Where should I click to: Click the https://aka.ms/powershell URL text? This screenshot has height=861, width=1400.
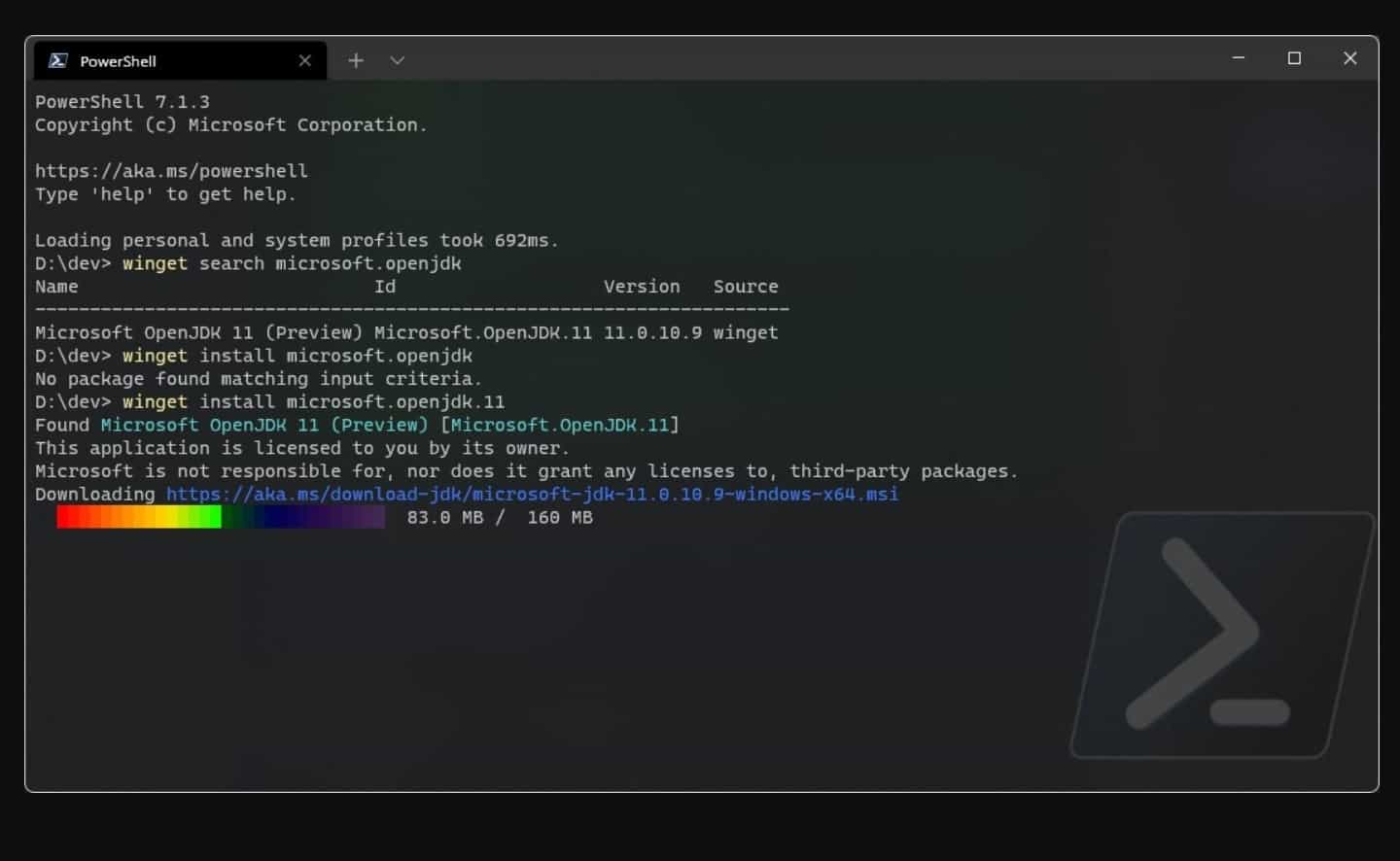click(171, 171)
